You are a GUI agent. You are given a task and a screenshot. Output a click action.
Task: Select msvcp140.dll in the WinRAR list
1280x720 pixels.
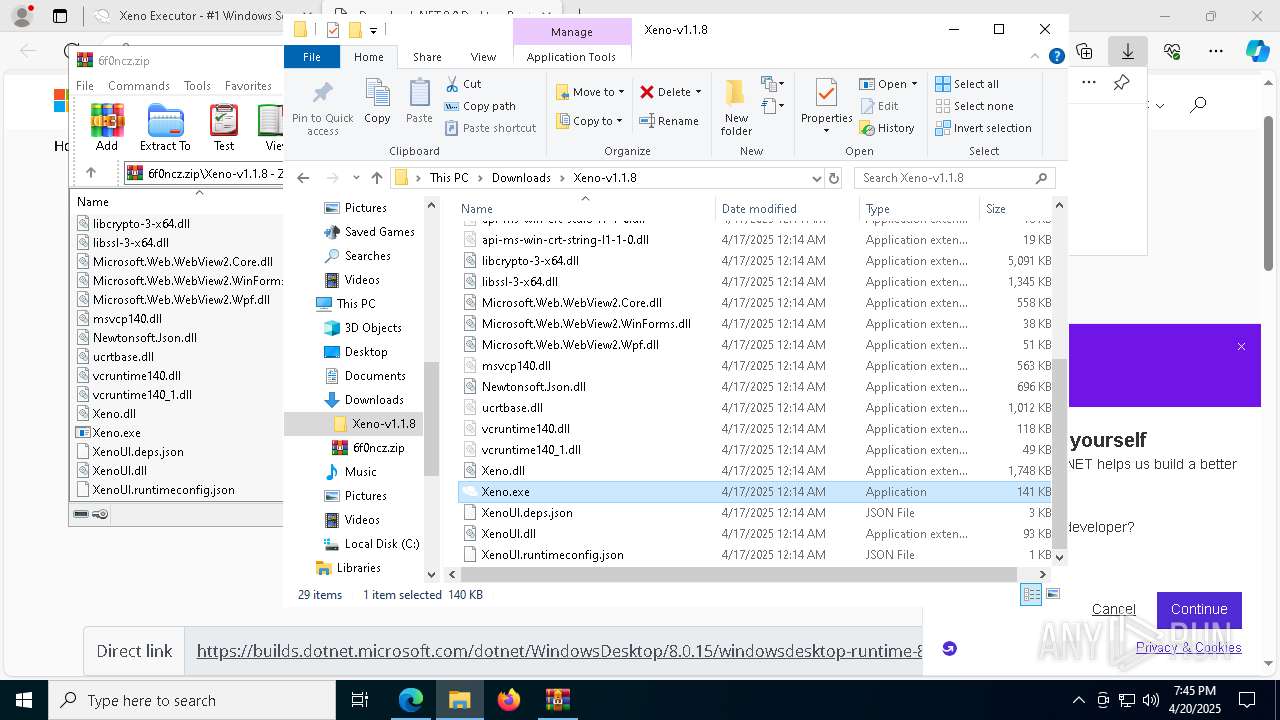tap(127, 319)
